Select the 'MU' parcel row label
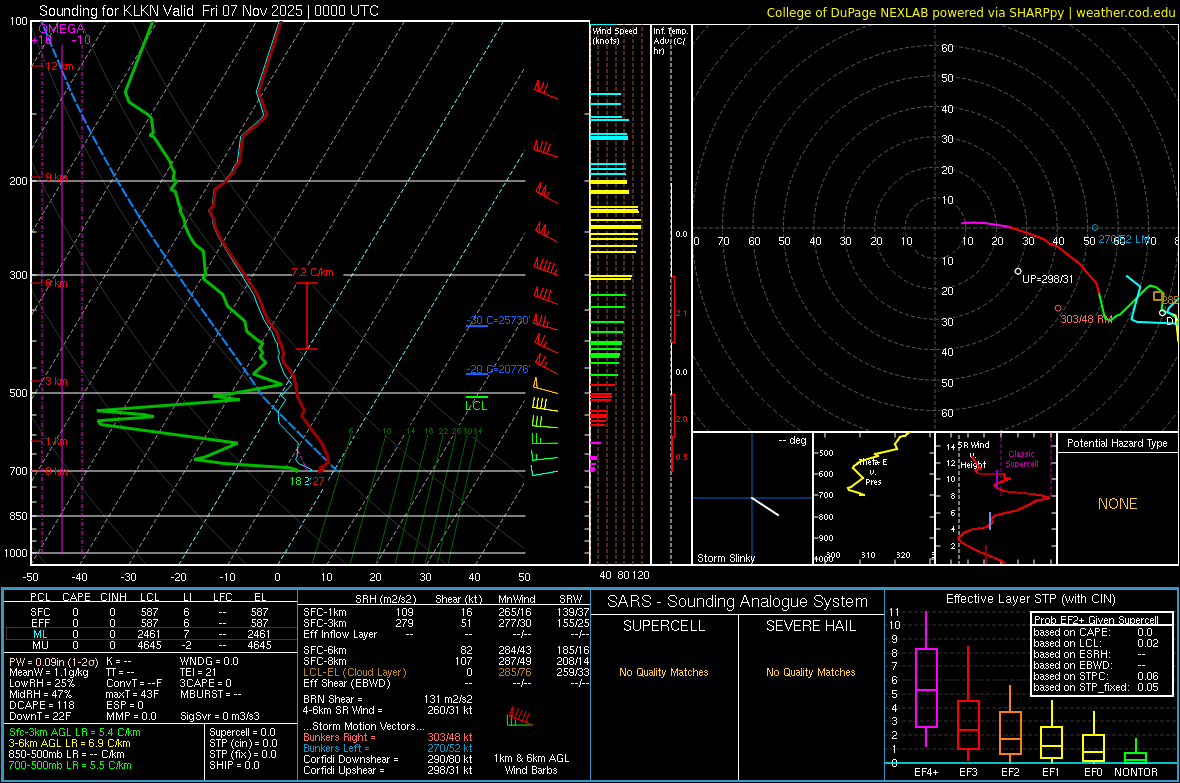This screenshot has height=783, width=1180. click(40, 645)
